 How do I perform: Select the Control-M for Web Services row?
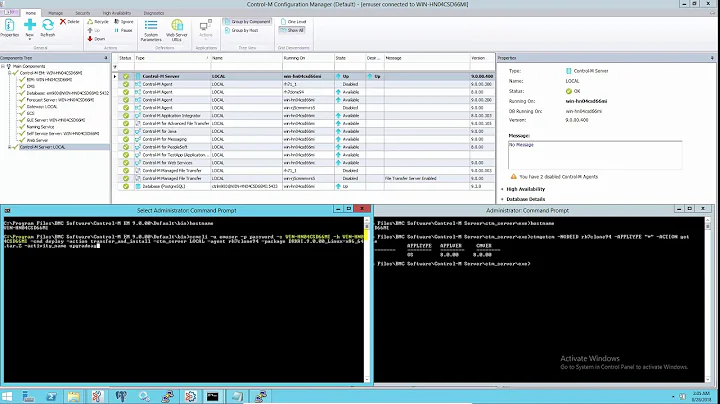303,163
